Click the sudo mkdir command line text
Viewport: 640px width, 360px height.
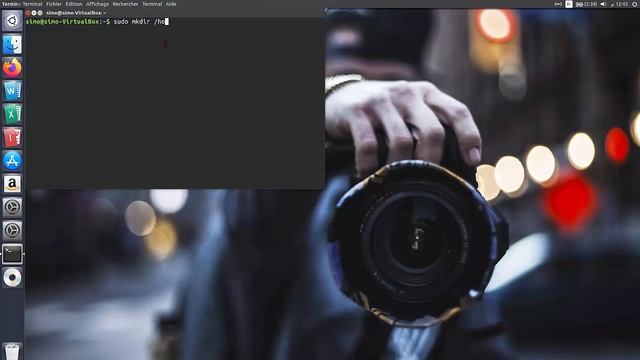click(139, 22)
